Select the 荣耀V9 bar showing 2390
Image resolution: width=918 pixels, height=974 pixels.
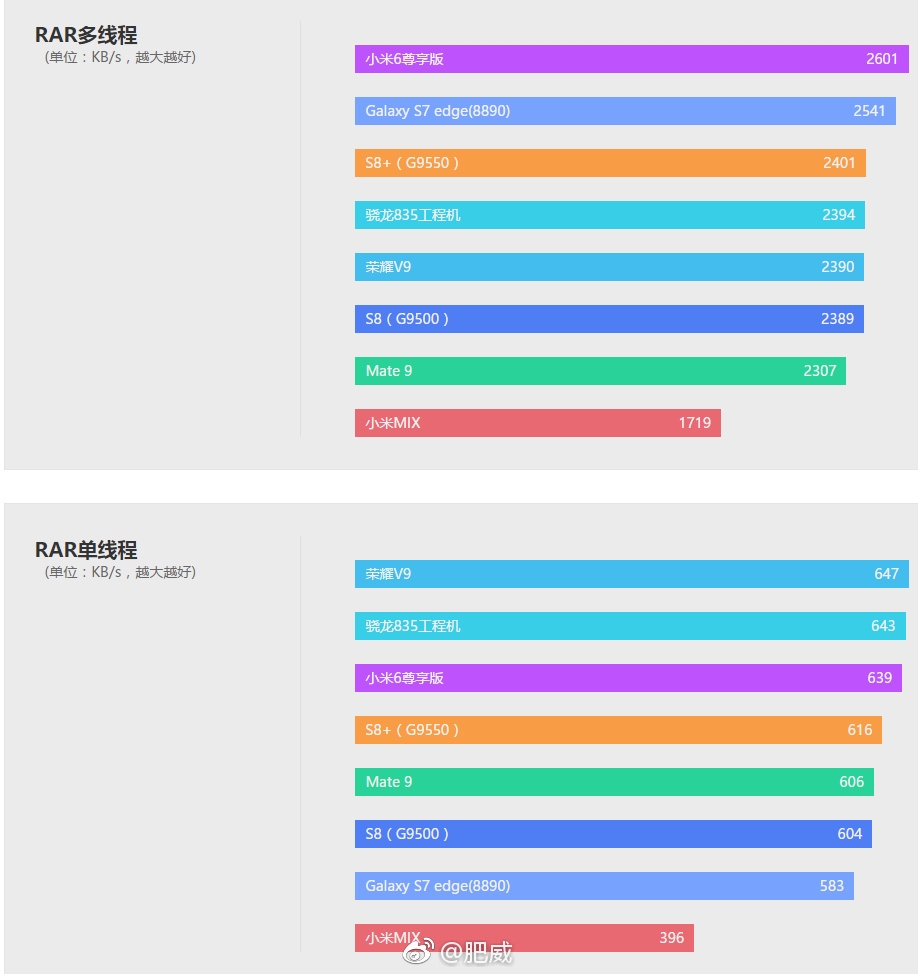pyautogui.click(x=609, y=267)
